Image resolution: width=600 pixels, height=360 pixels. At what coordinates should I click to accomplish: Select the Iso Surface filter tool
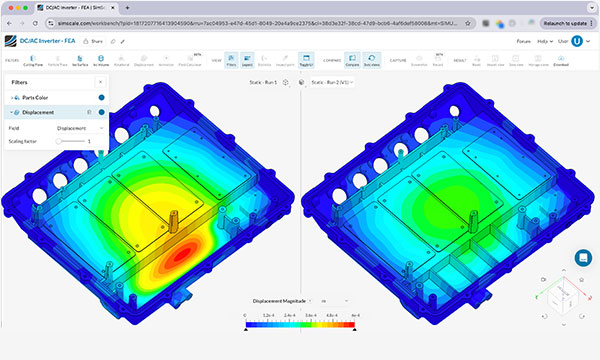click(x=80, y=60)
